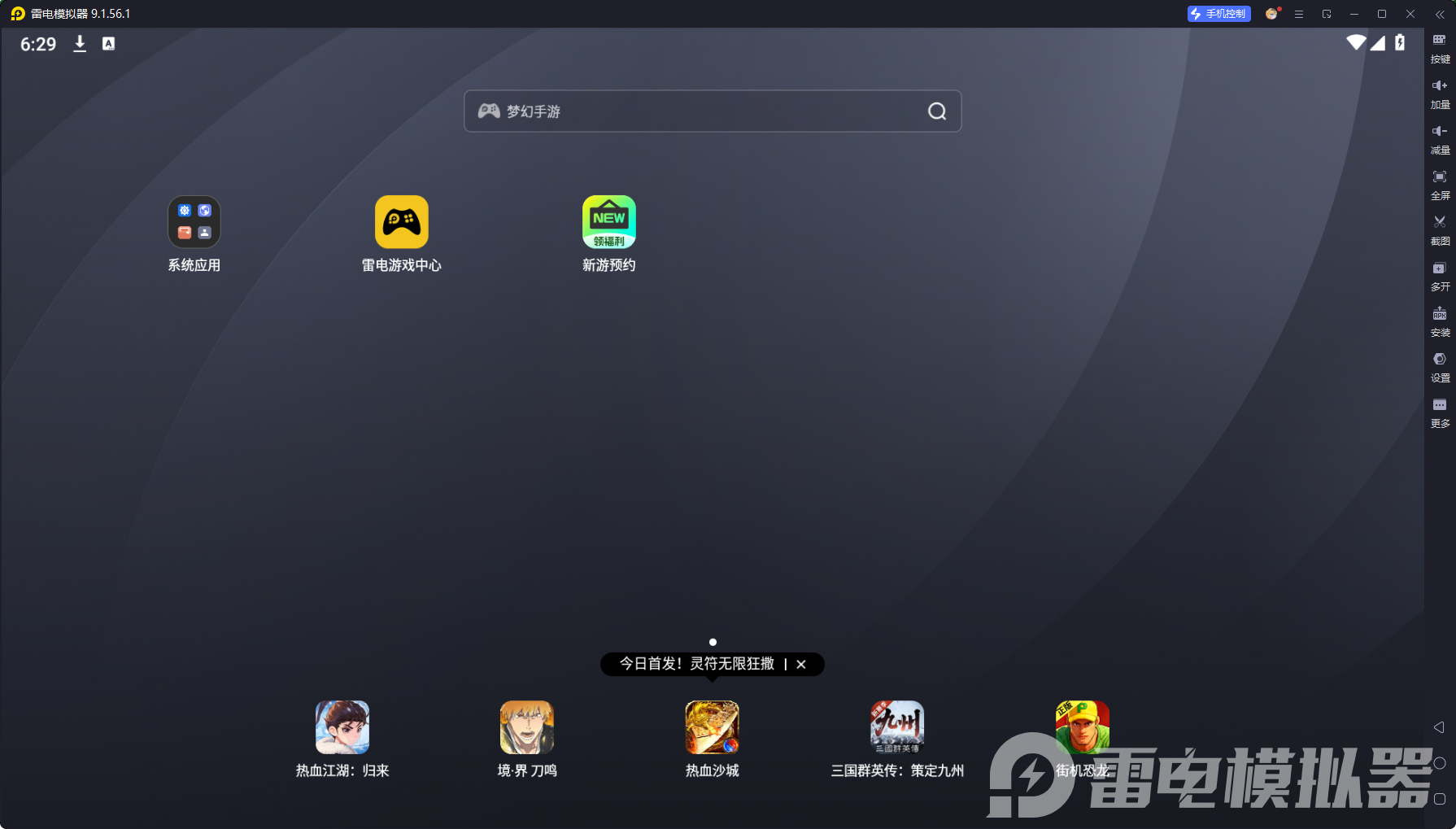Launch 境·界 刀鸣 from the dock

[x=527, y=740]
